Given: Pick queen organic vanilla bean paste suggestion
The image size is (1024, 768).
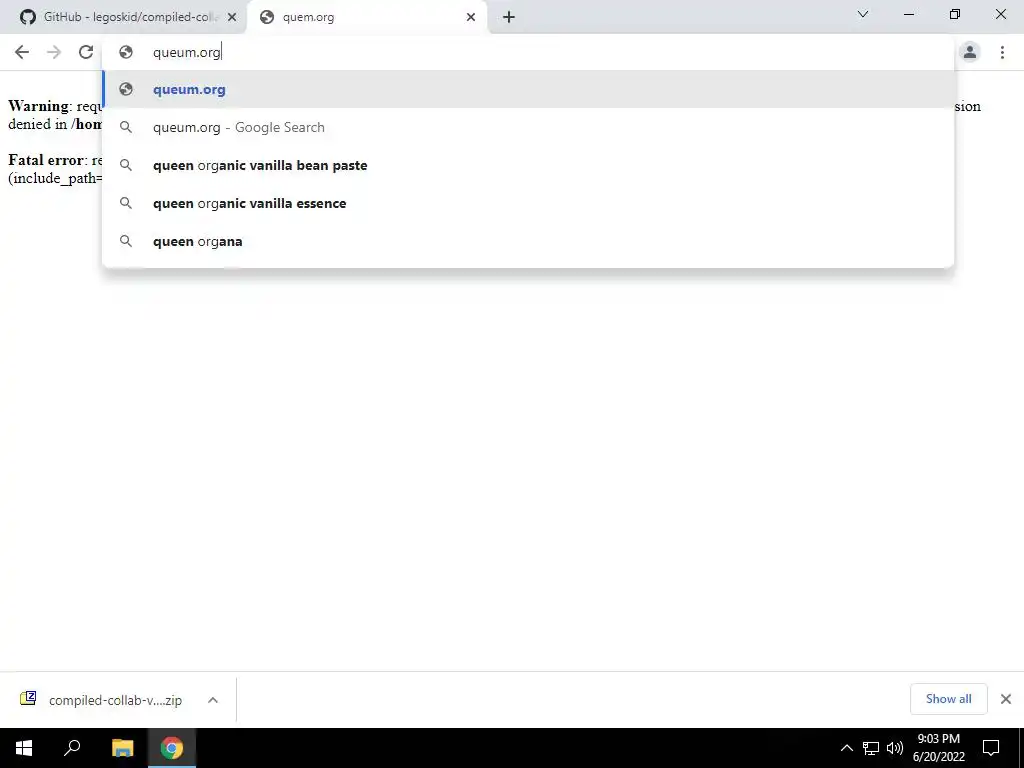Looking at the screenshot, I should point(528,165).
